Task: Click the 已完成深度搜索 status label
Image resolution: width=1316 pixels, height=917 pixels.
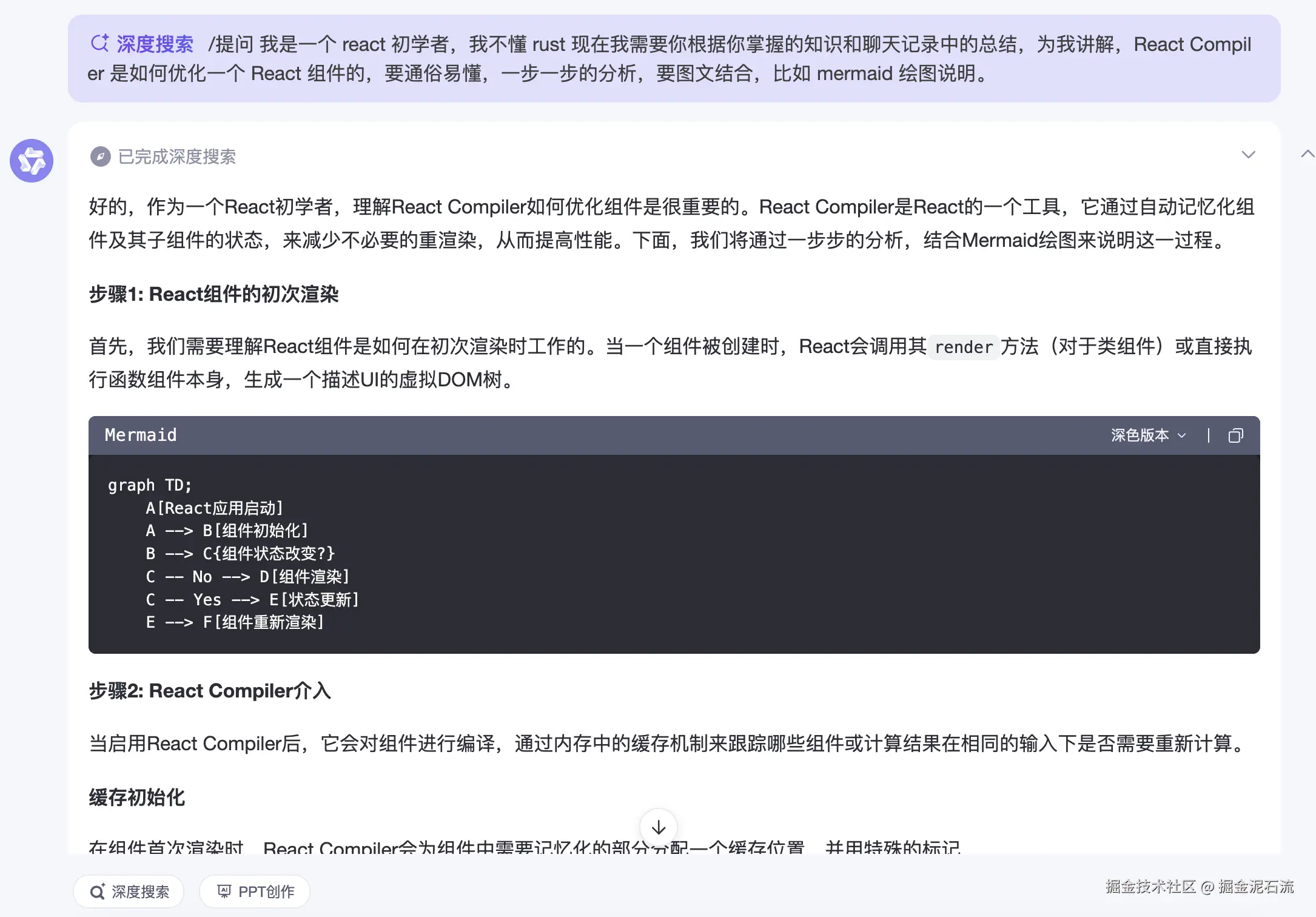Action: pos(176,157)
